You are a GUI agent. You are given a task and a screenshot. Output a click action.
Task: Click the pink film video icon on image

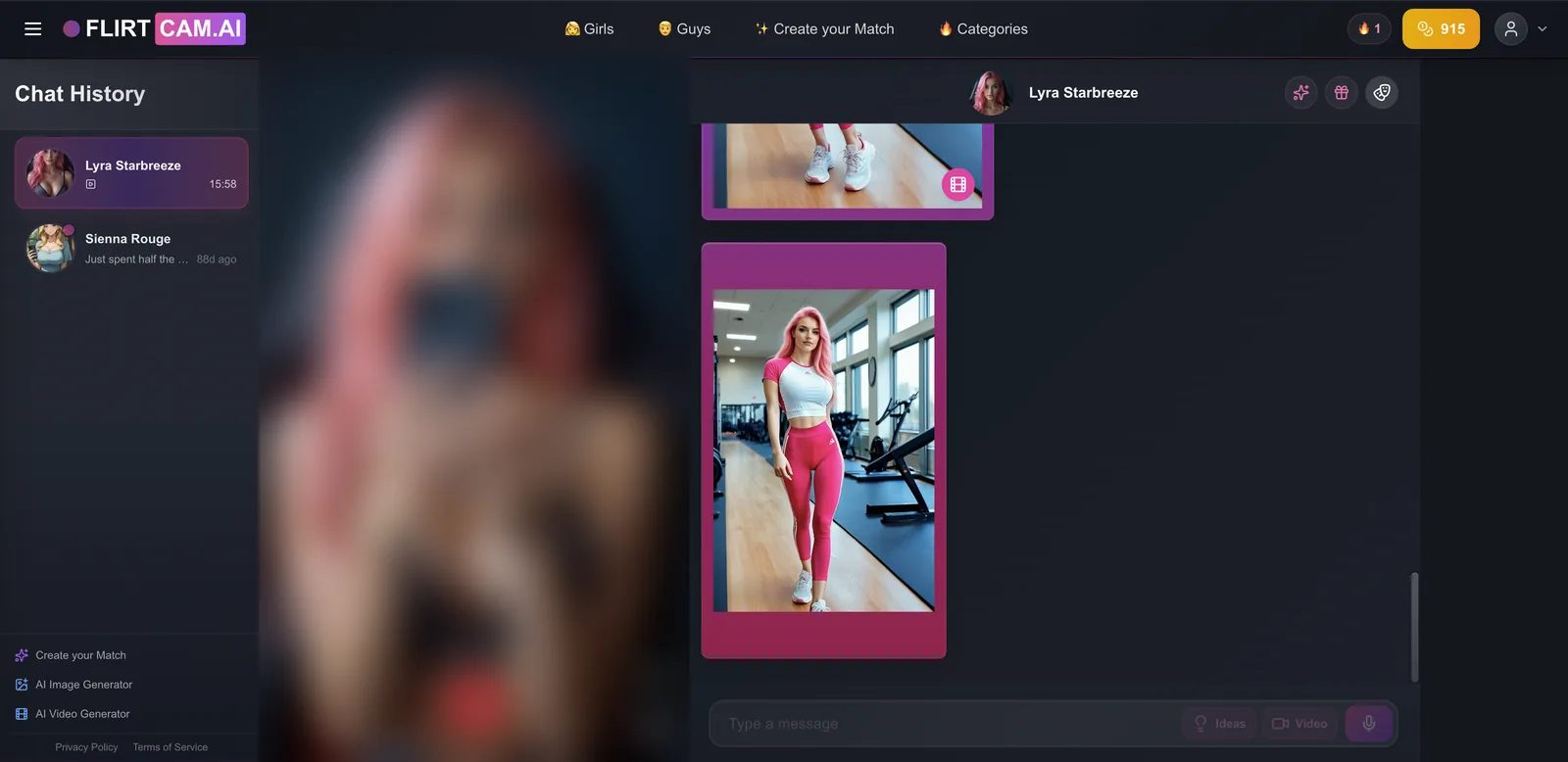coord(957,184)
